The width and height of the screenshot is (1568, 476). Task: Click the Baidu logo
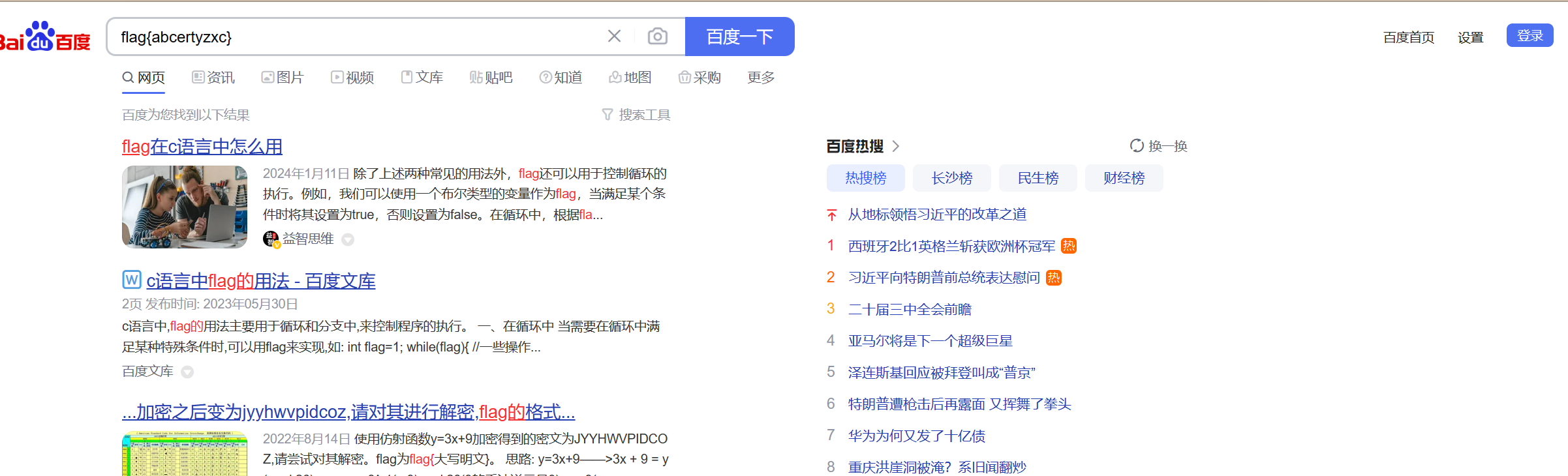click(x=44, y=37)
